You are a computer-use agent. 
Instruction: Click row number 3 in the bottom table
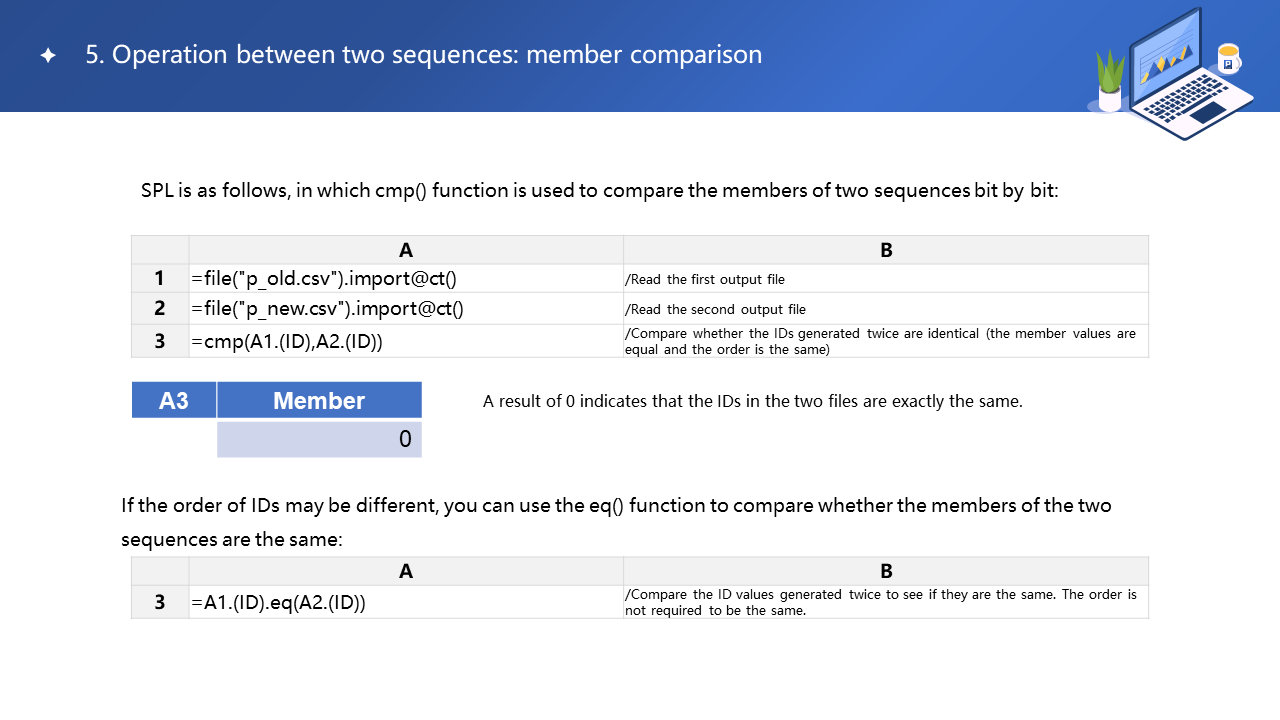(160, 603)
